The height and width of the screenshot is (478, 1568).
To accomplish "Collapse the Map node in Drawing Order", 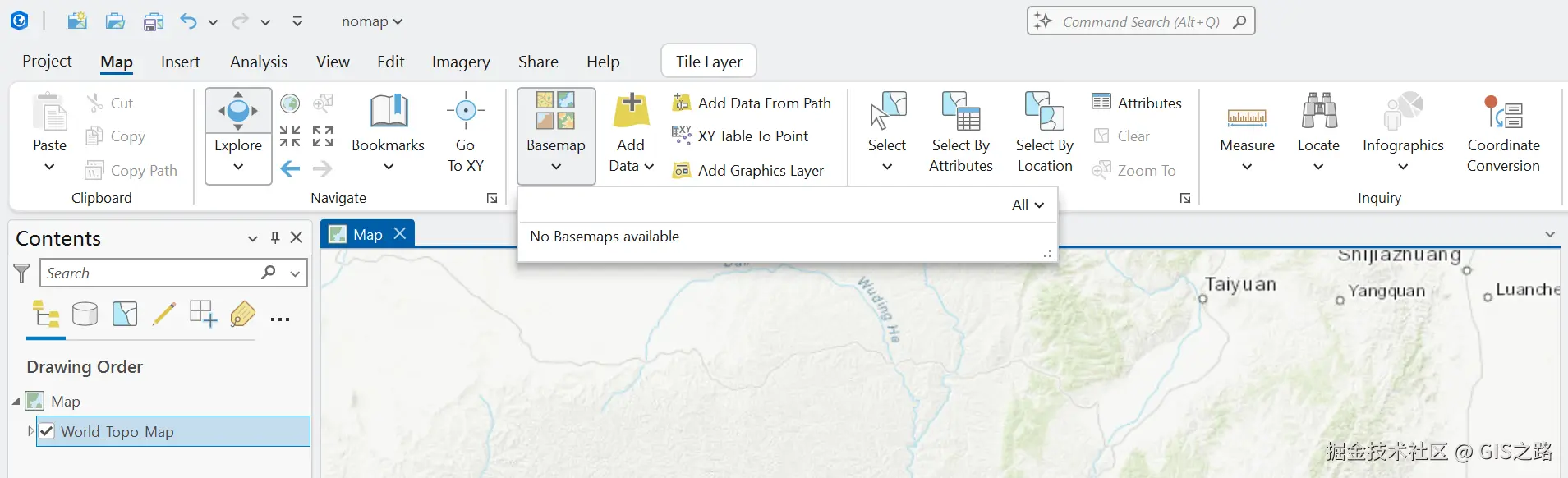I will click(16, 402).
